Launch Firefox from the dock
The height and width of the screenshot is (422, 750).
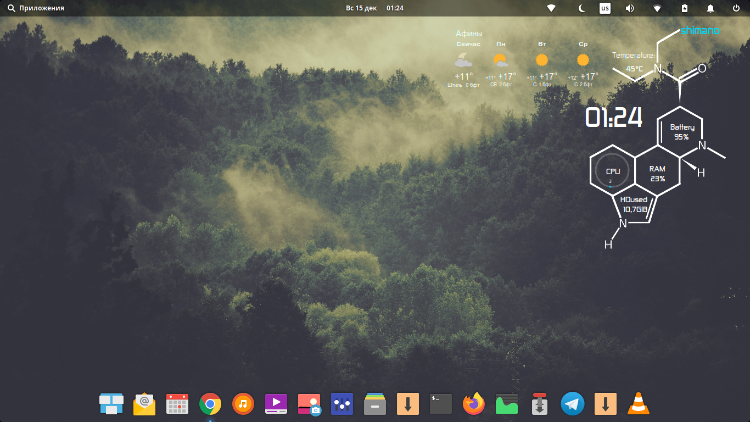(473, 404)
